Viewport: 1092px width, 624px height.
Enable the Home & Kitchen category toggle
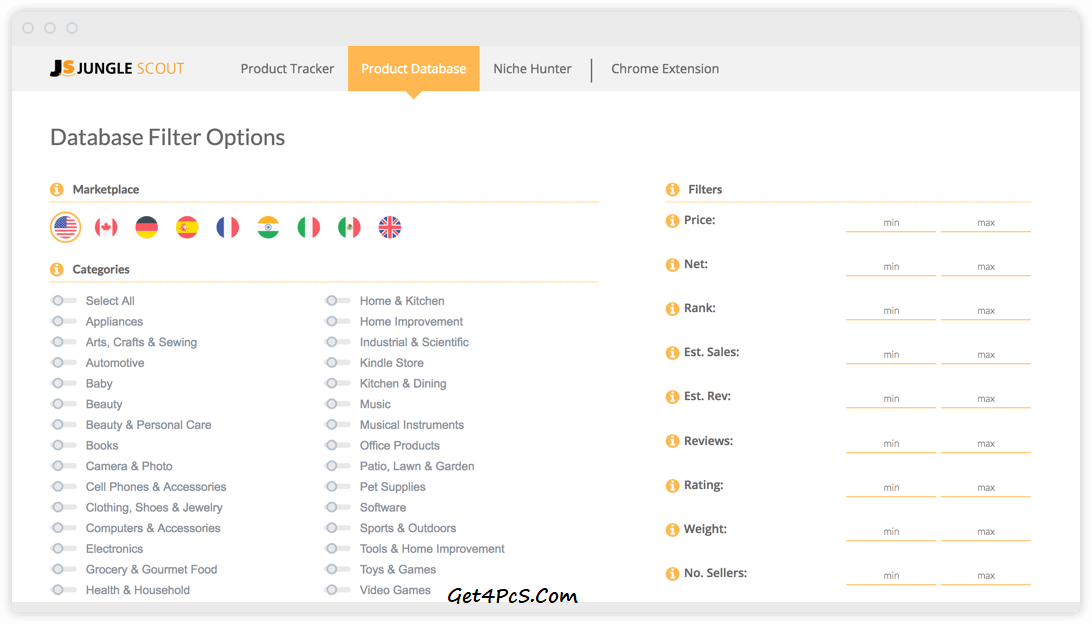[338, 301]
